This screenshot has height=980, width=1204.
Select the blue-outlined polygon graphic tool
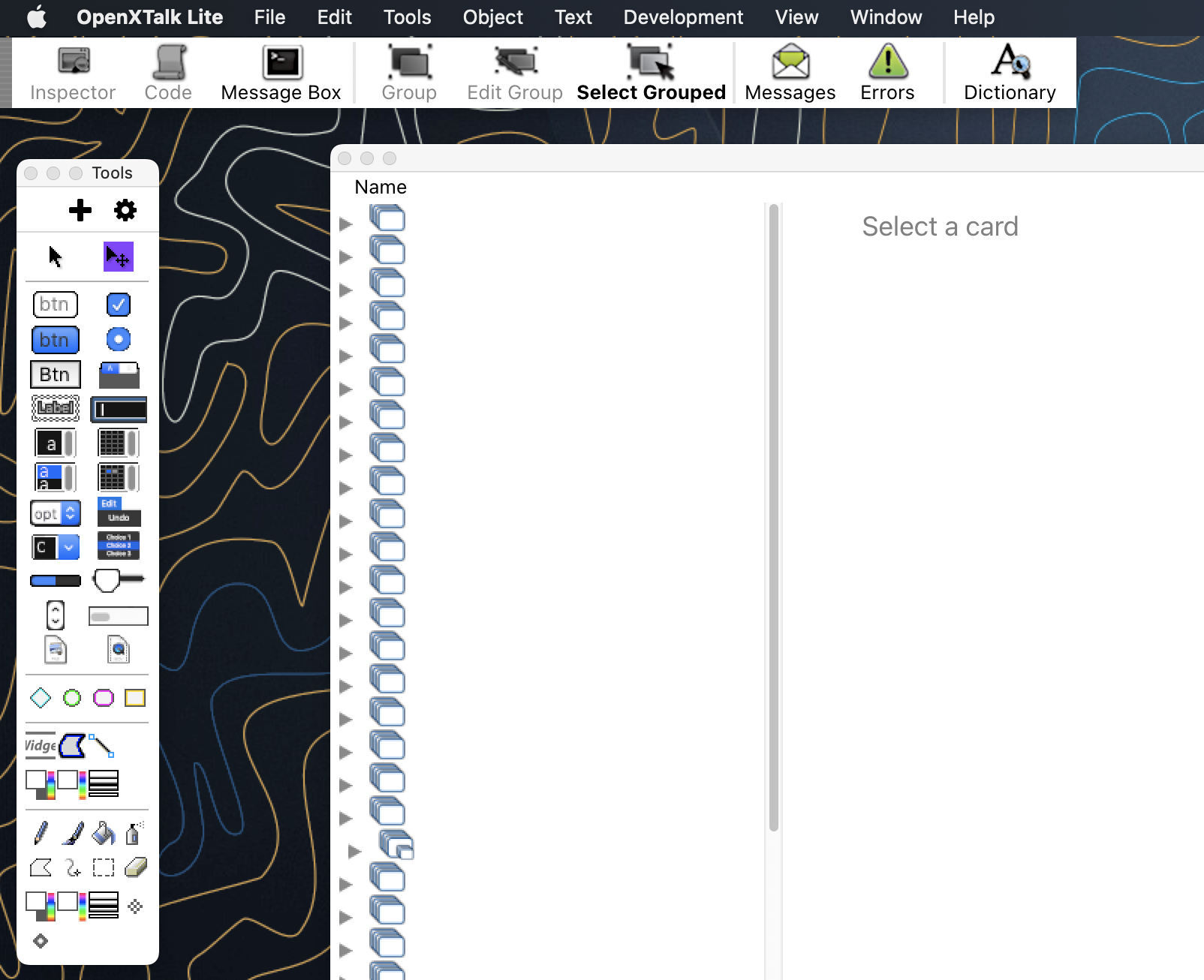72,746
